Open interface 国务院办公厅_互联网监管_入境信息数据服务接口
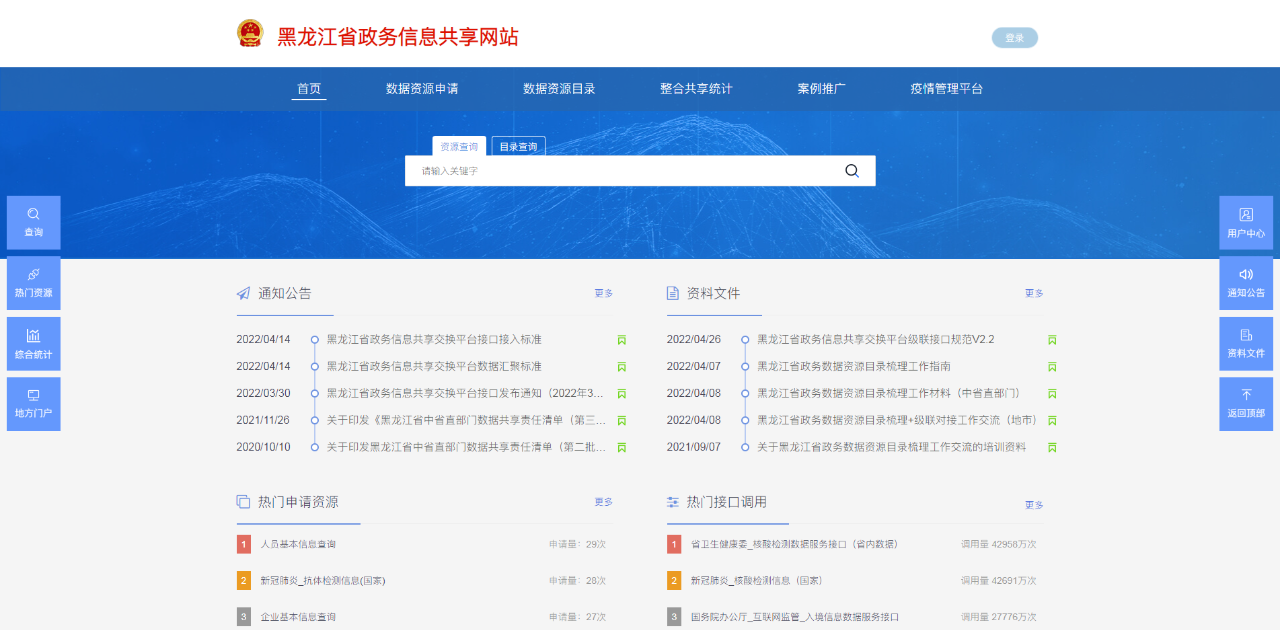 pyautogui.click(x=795, y=618)
